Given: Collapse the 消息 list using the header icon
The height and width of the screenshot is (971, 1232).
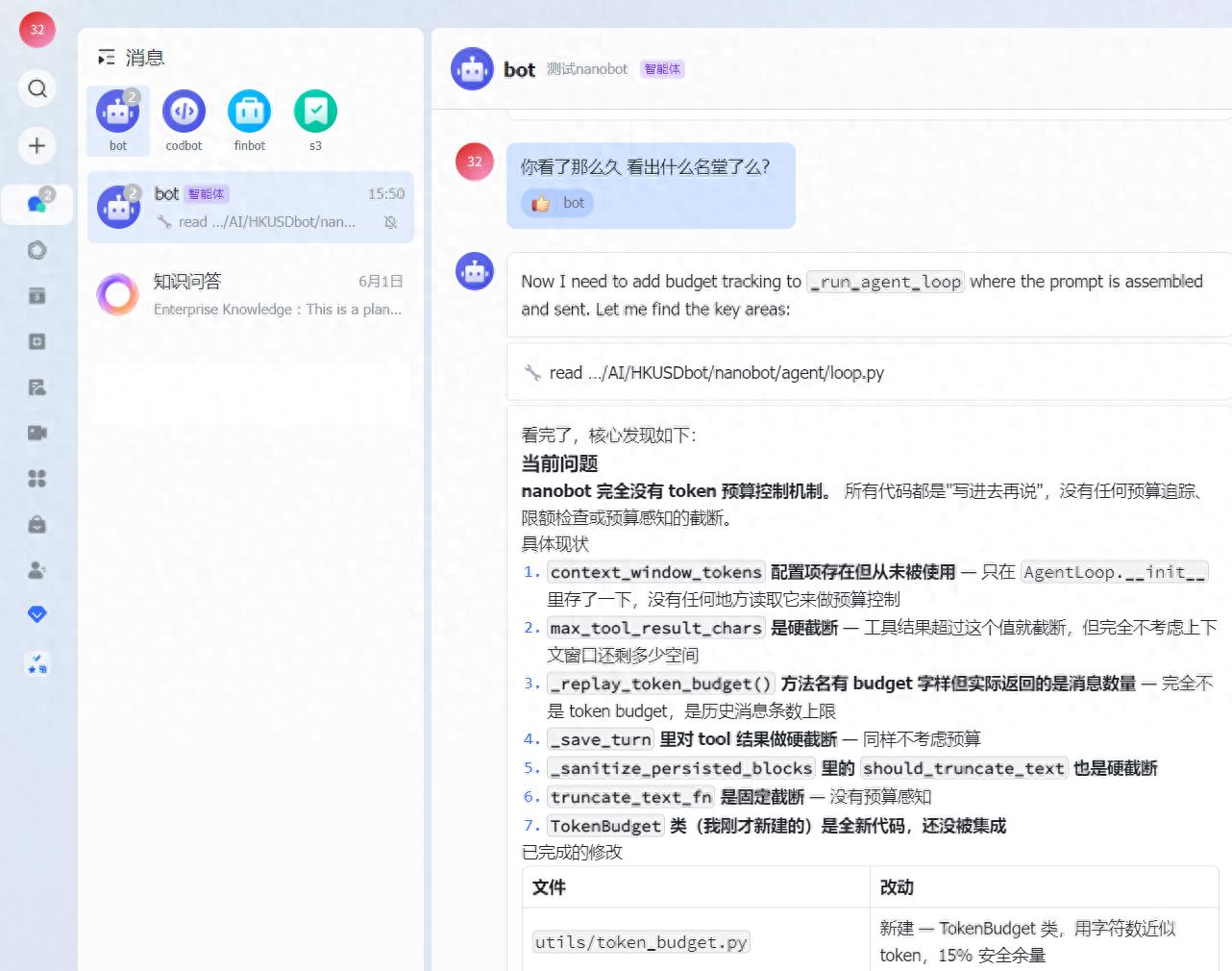Looking at the screenshot, I should click(x=106, y=58).
